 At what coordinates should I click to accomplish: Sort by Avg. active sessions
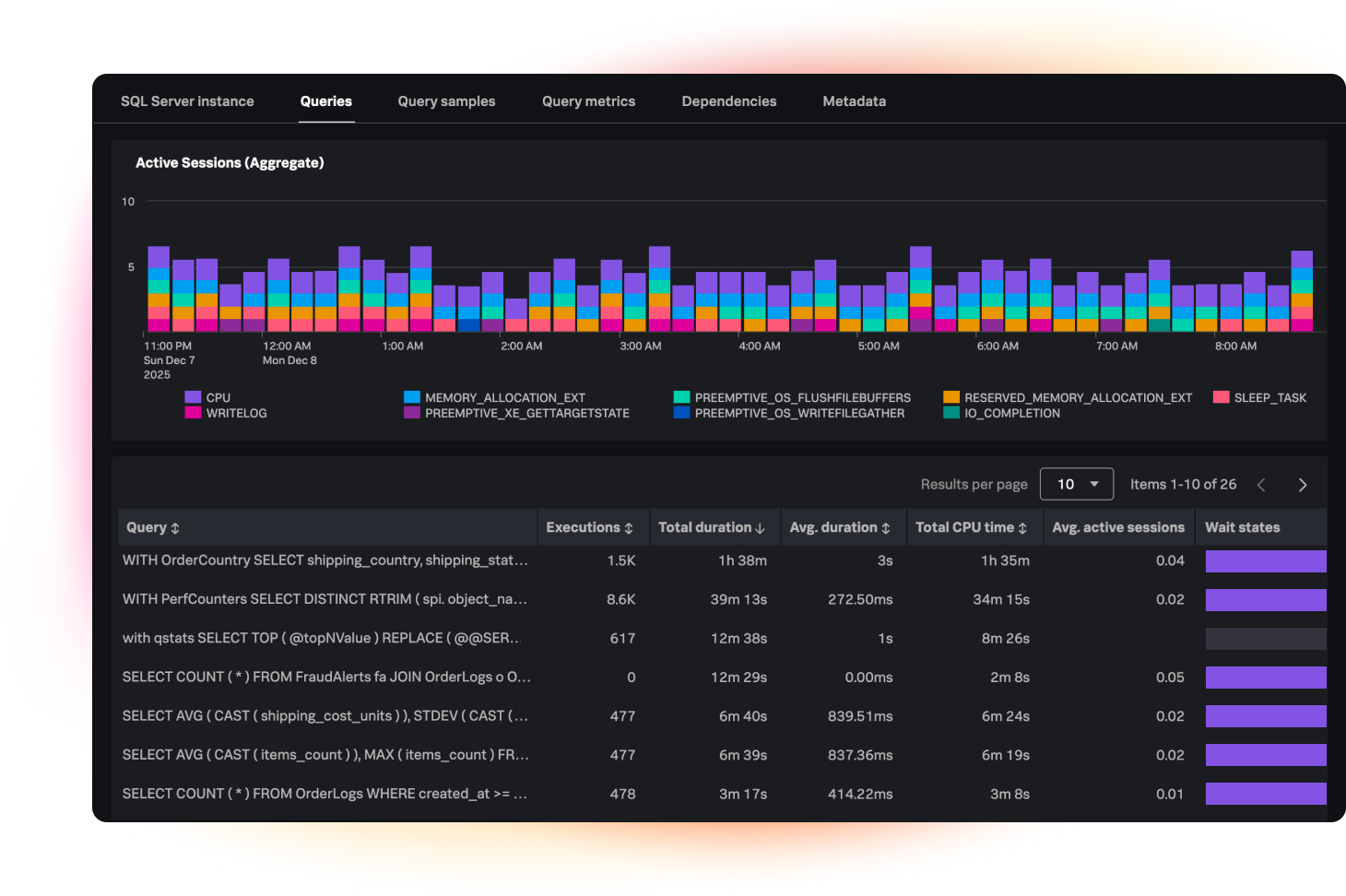click(x=1118, y=526)
